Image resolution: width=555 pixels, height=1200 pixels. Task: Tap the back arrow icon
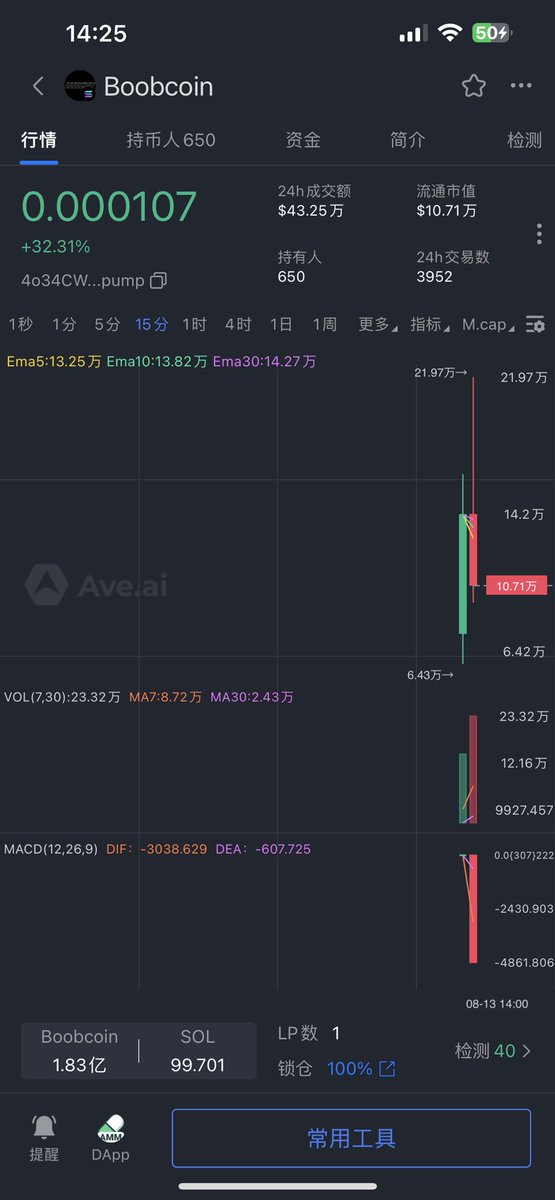click(x=38, y=86)
